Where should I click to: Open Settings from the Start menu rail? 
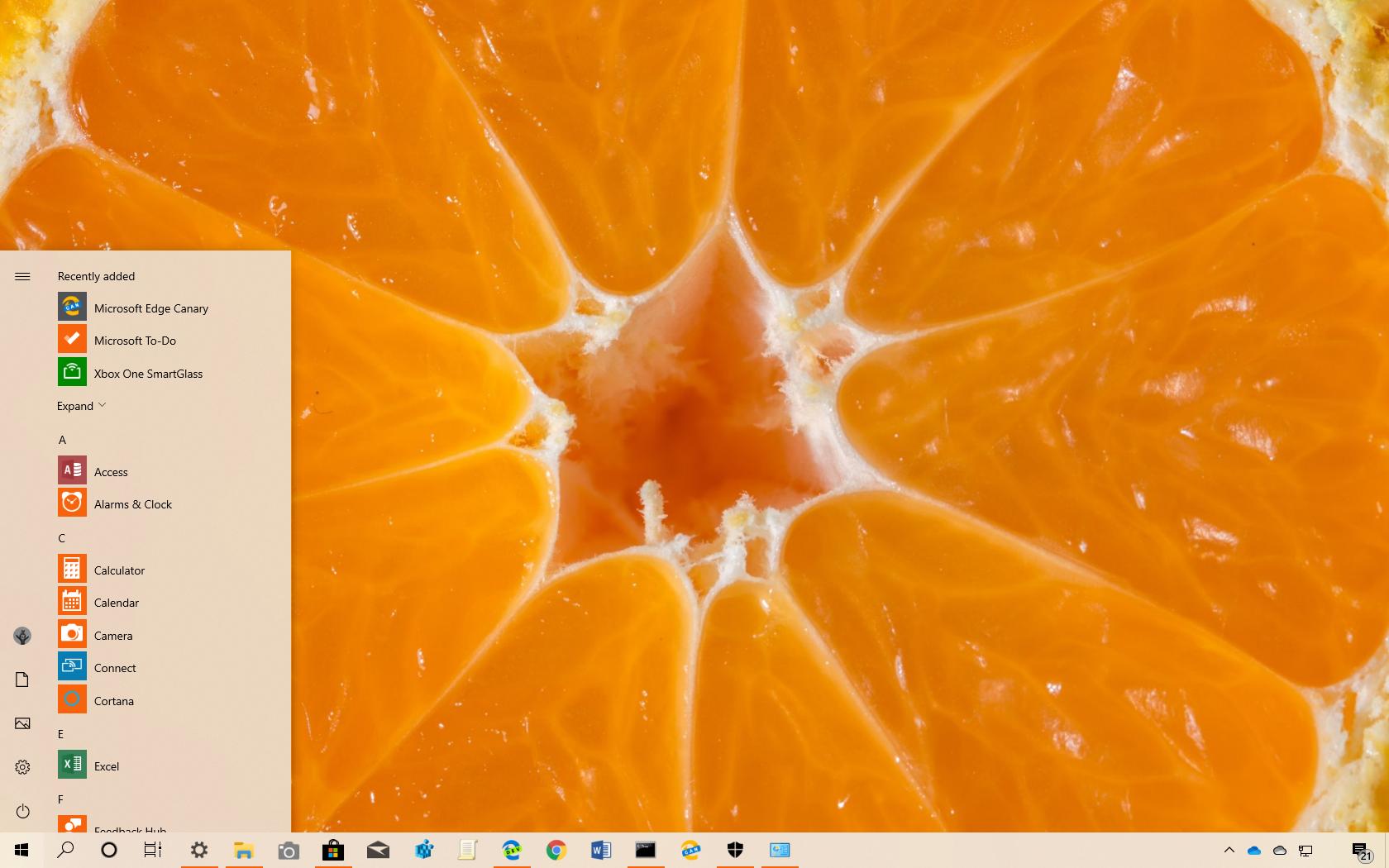22,766
